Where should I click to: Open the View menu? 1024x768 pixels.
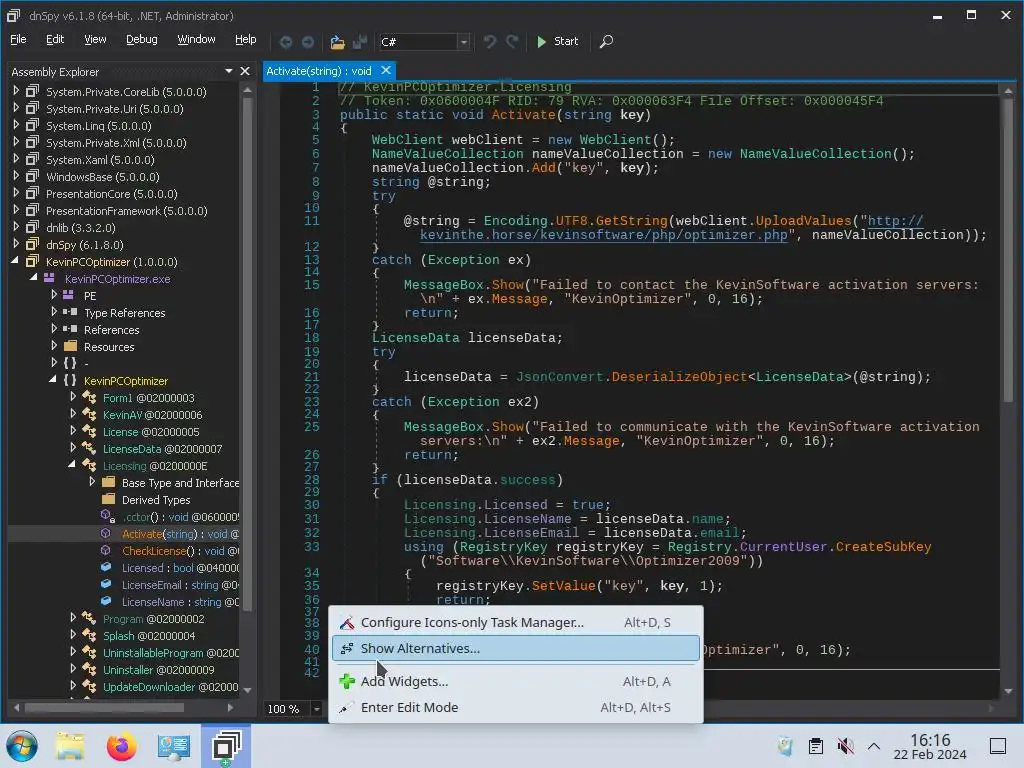(x=95, y=39)
